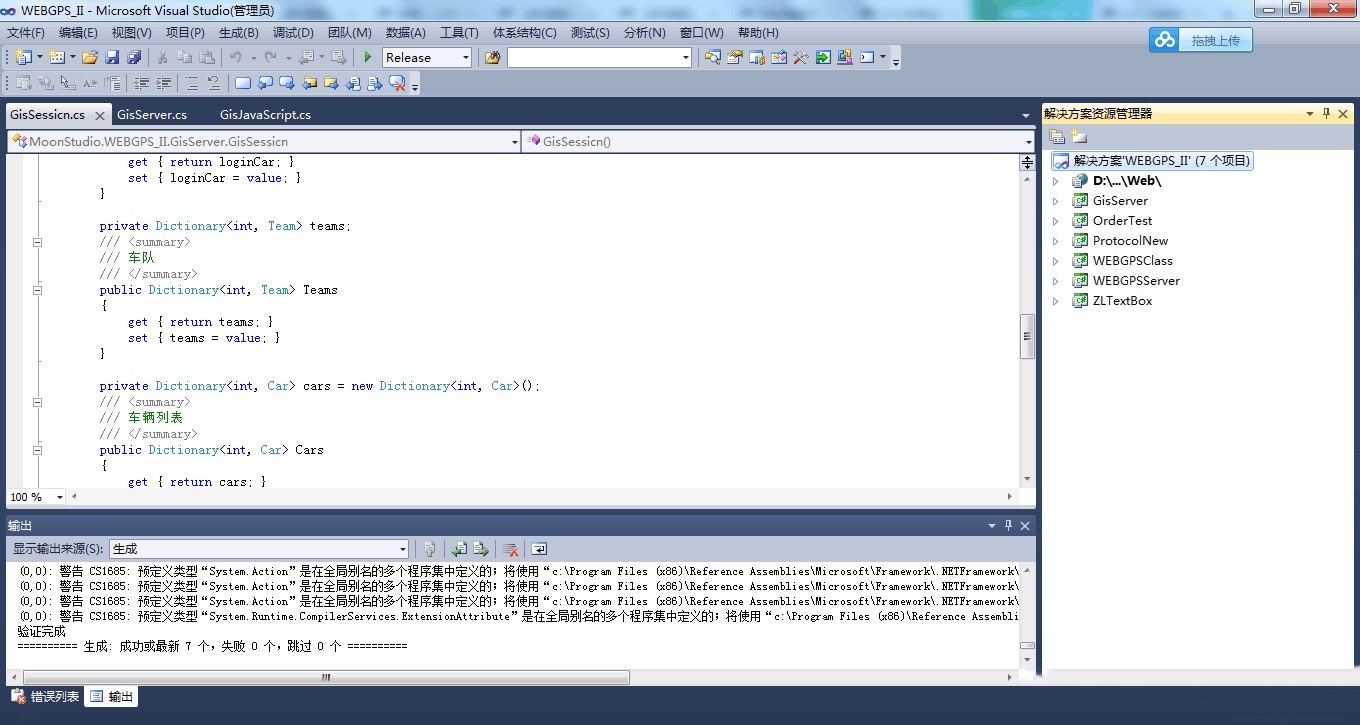Open the 生成(B) build menu
1360x725 pixels.
[x=238, y=33]
